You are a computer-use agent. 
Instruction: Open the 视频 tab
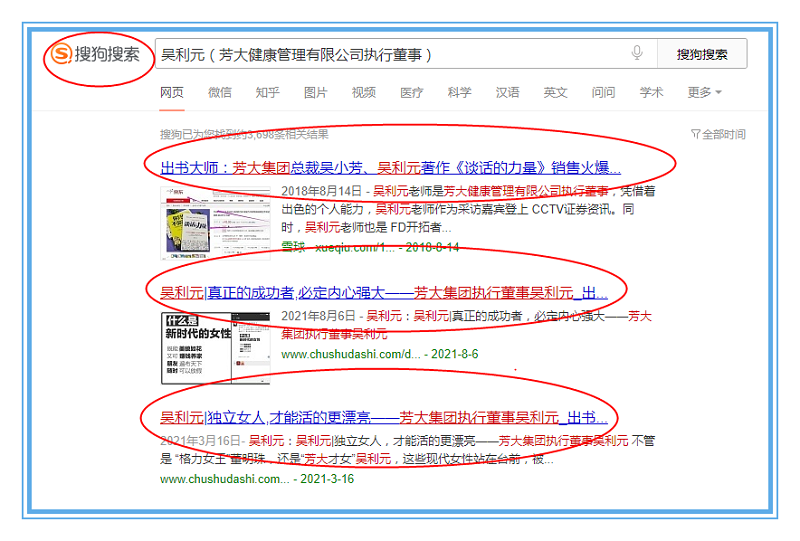tap(363, 93)
